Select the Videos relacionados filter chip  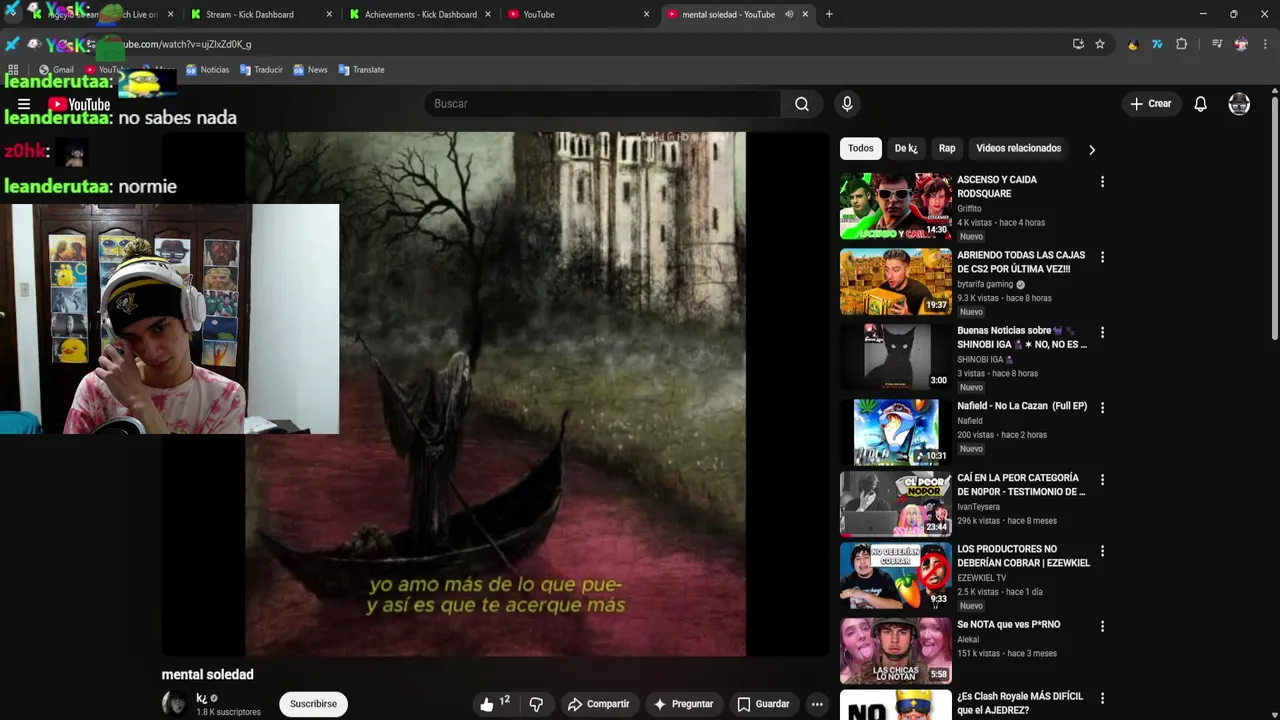[1018, 148]
